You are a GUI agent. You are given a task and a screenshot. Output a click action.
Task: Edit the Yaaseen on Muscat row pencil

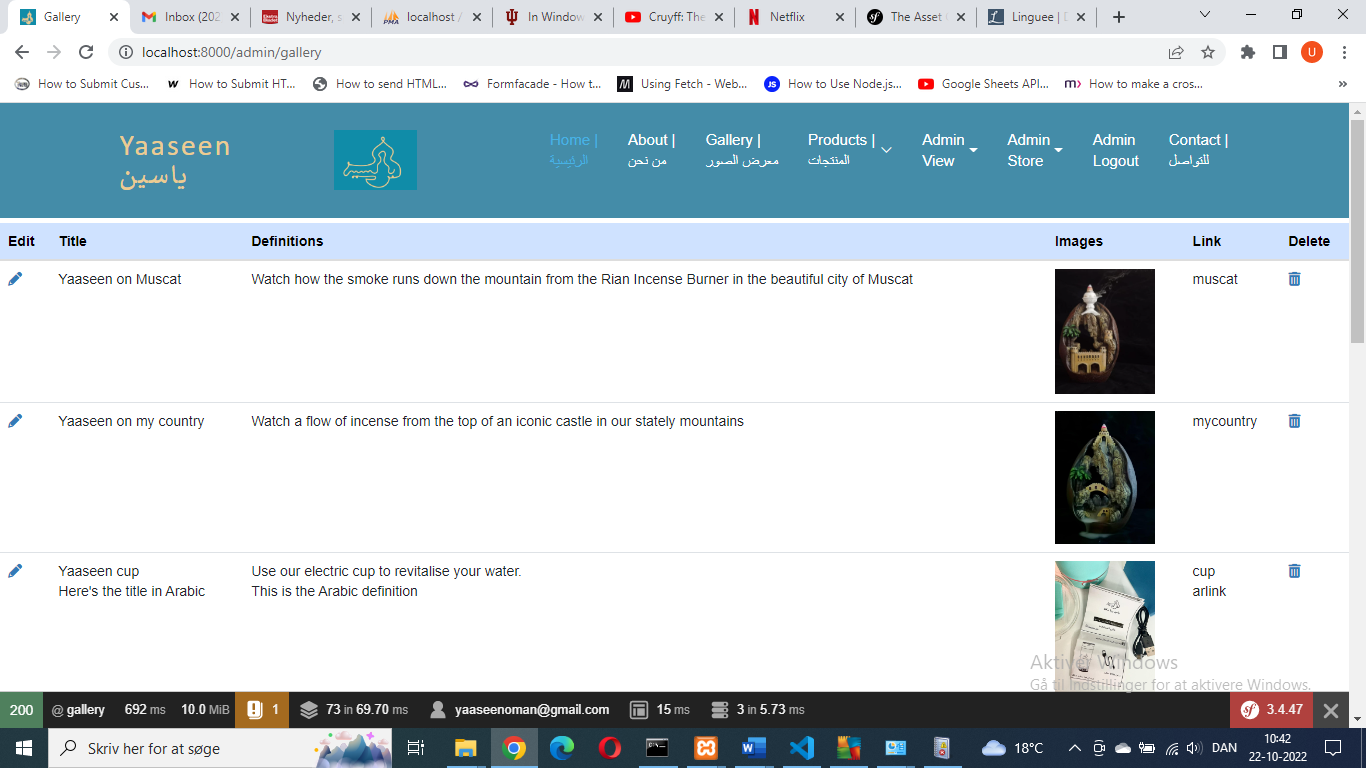point(15,279)
